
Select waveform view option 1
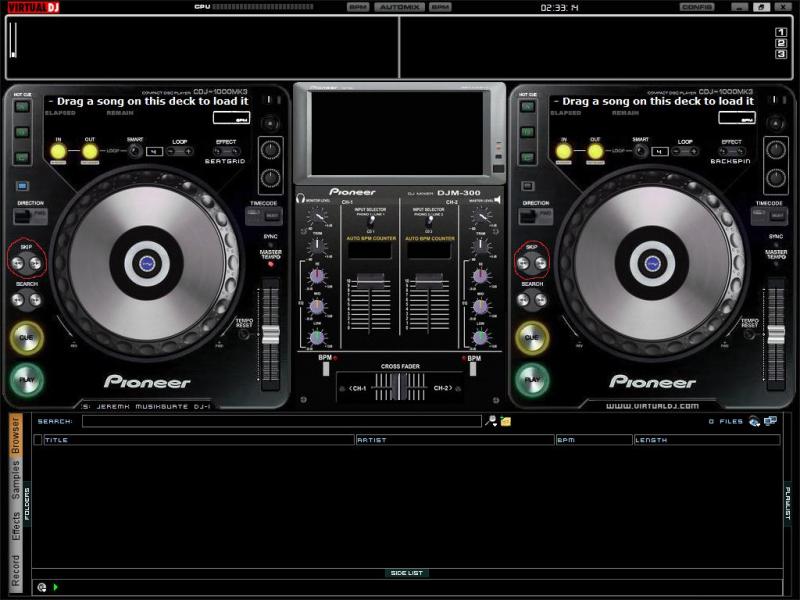(781, 32)
